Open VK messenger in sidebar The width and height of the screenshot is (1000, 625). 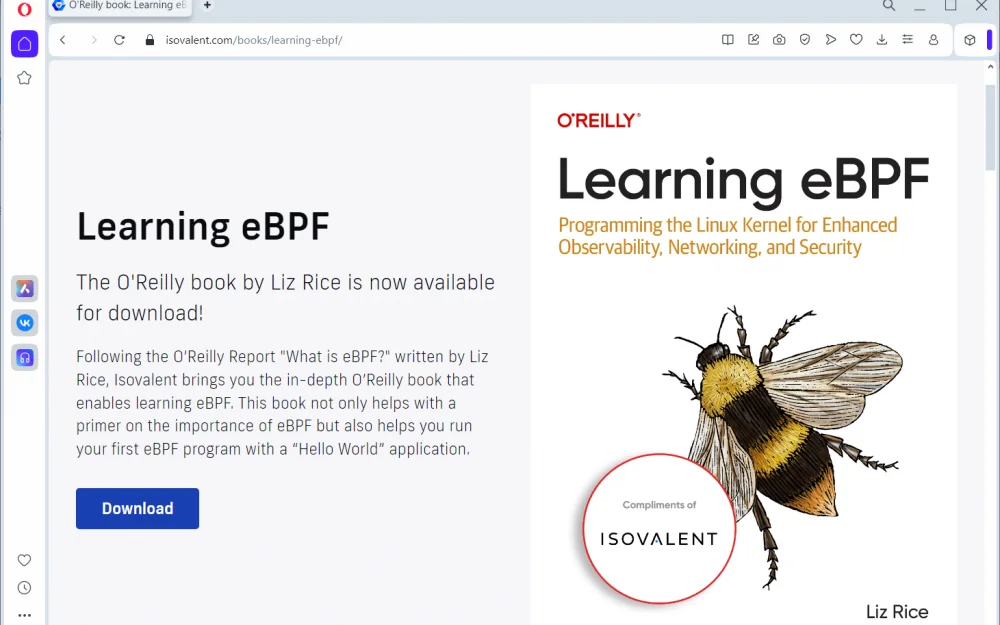(x=25, y=323)
